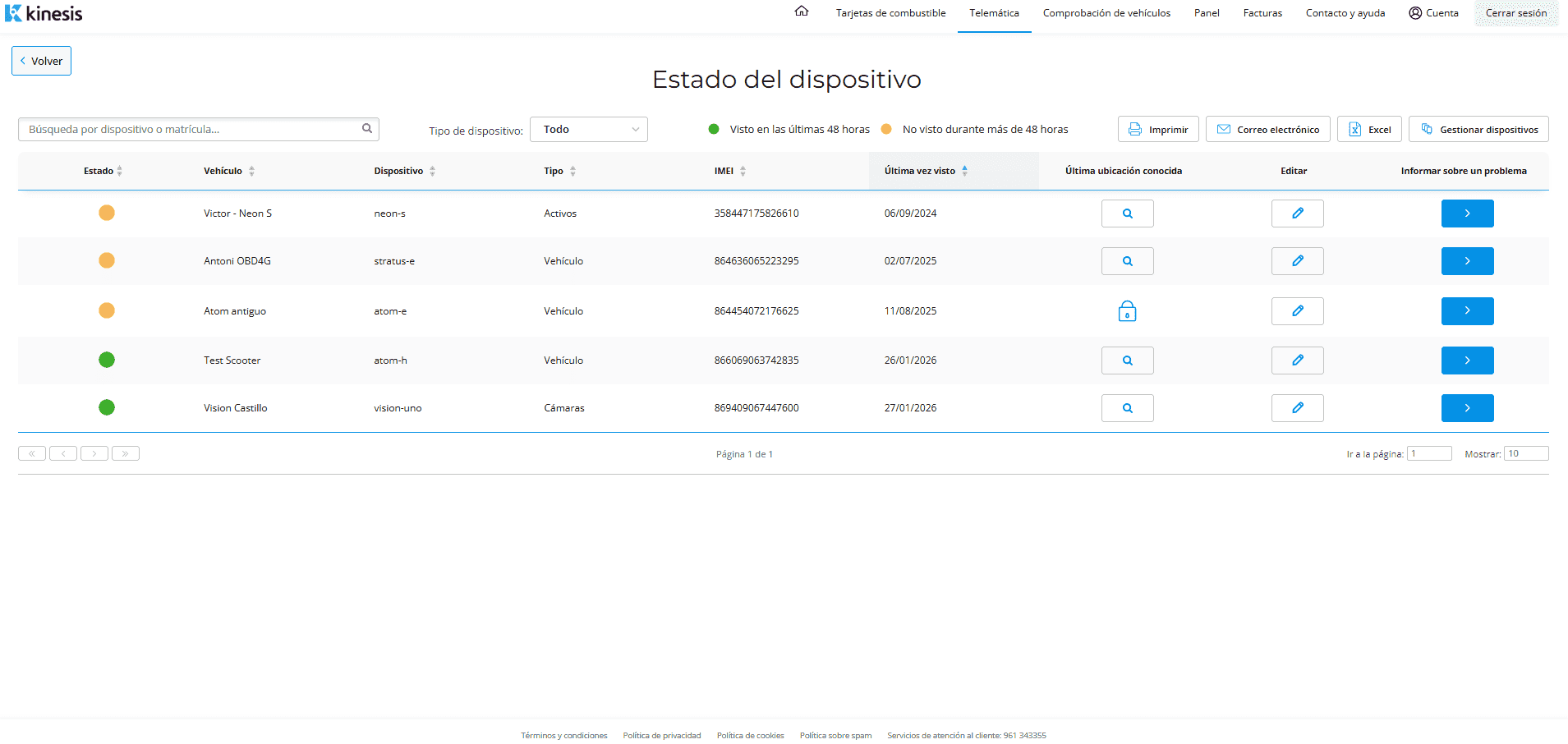Image resolution: width=1568 pixels, height=744 pixels.
Task: Edit the Antoni OBD4G device
Action: [x=1297, y=261]
